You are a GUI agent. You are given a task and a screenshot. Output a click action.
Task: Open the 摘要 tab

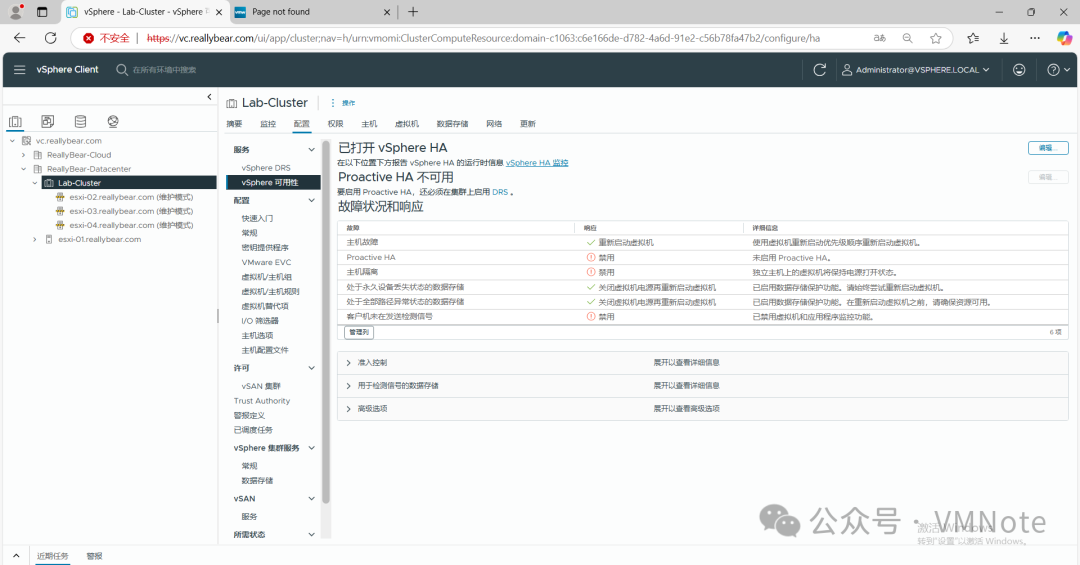[234, 124]
